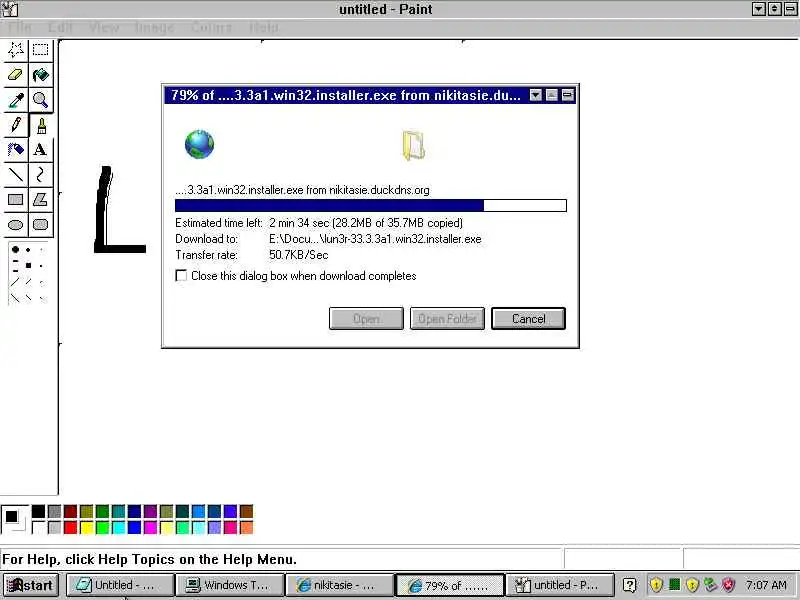Switch to the Windows T... taskbar button
Image resolution: width=800 pixels, height=600 pixels.
click(230, 585)
